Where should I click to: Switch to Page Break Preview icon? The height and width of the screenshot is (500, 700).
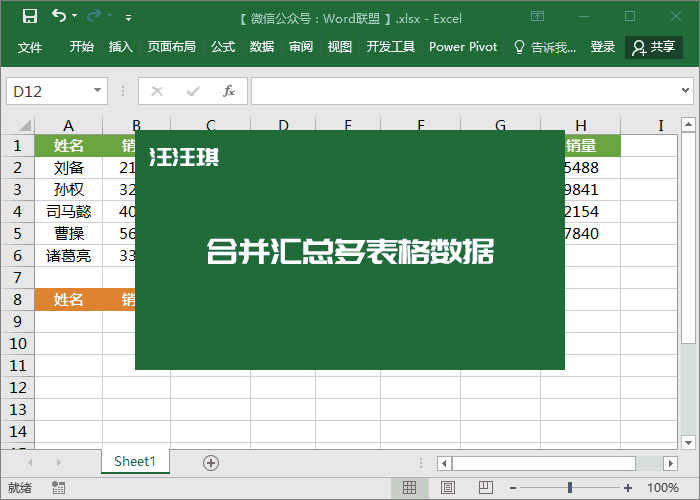(485, 488)
